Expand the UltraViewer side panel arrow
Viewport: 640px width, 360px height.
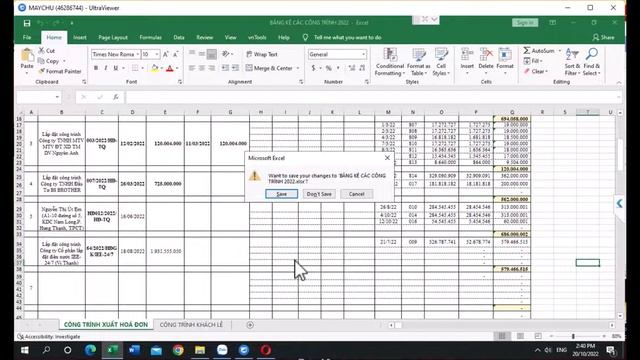pos(620,203)
